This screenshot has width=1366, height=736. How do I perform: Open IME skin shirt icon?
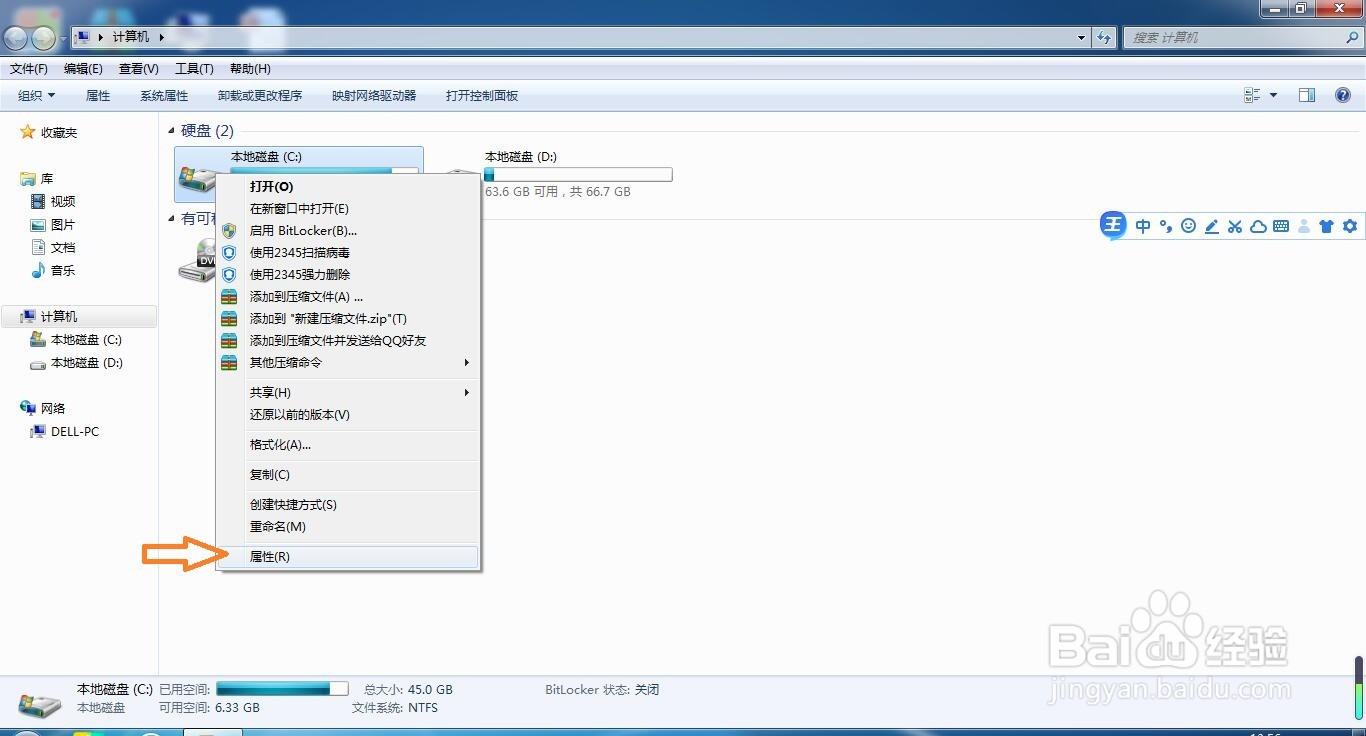(1327, 226)
